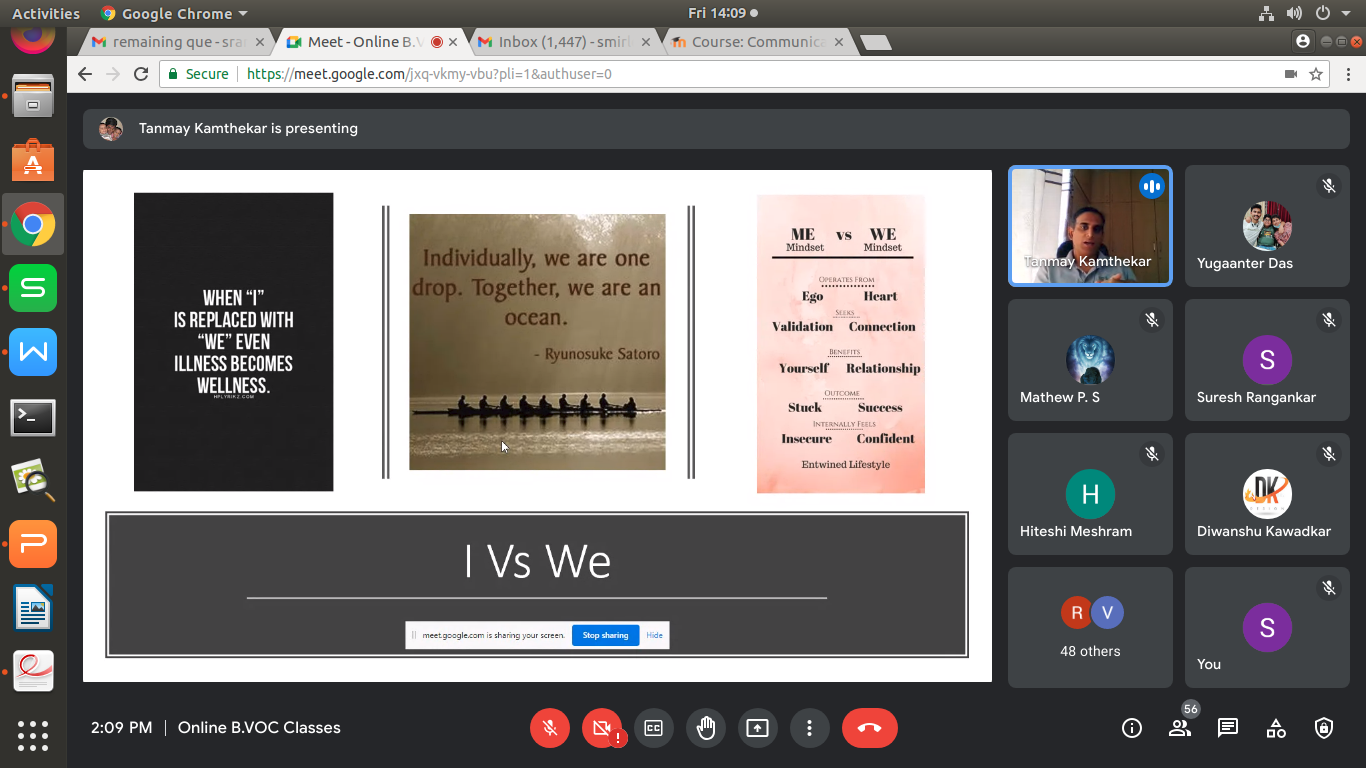This screenshot has width=1366, height=768.
Task: Show the participants list
Action: pos(1180,728)
